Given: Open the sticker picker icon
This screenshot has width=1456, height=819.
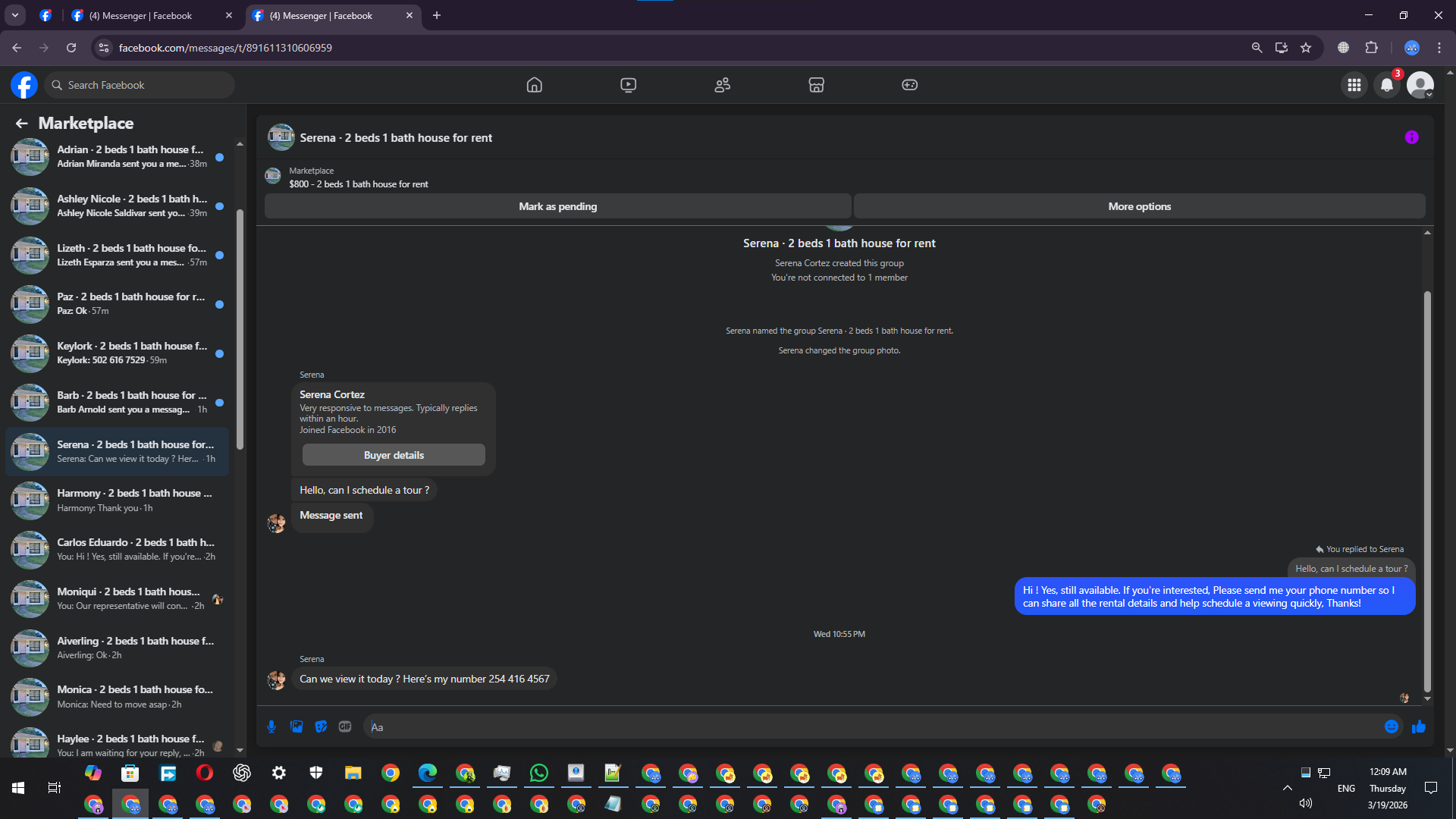Looking at the screenshot, I should coord(321,726).
